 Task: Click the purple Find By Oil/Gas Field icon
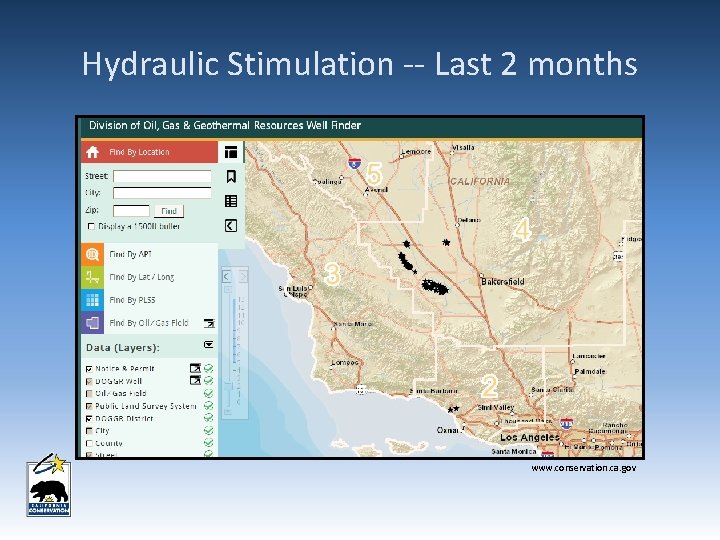pyautogui.click(x=92, y=323)
